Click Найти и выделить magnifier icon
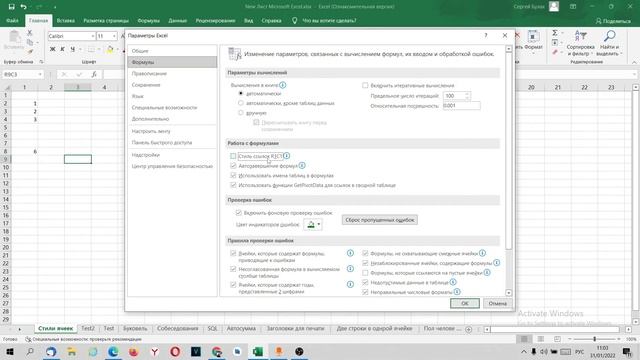Viewport: 640px width, 360px height. (609, 36)
